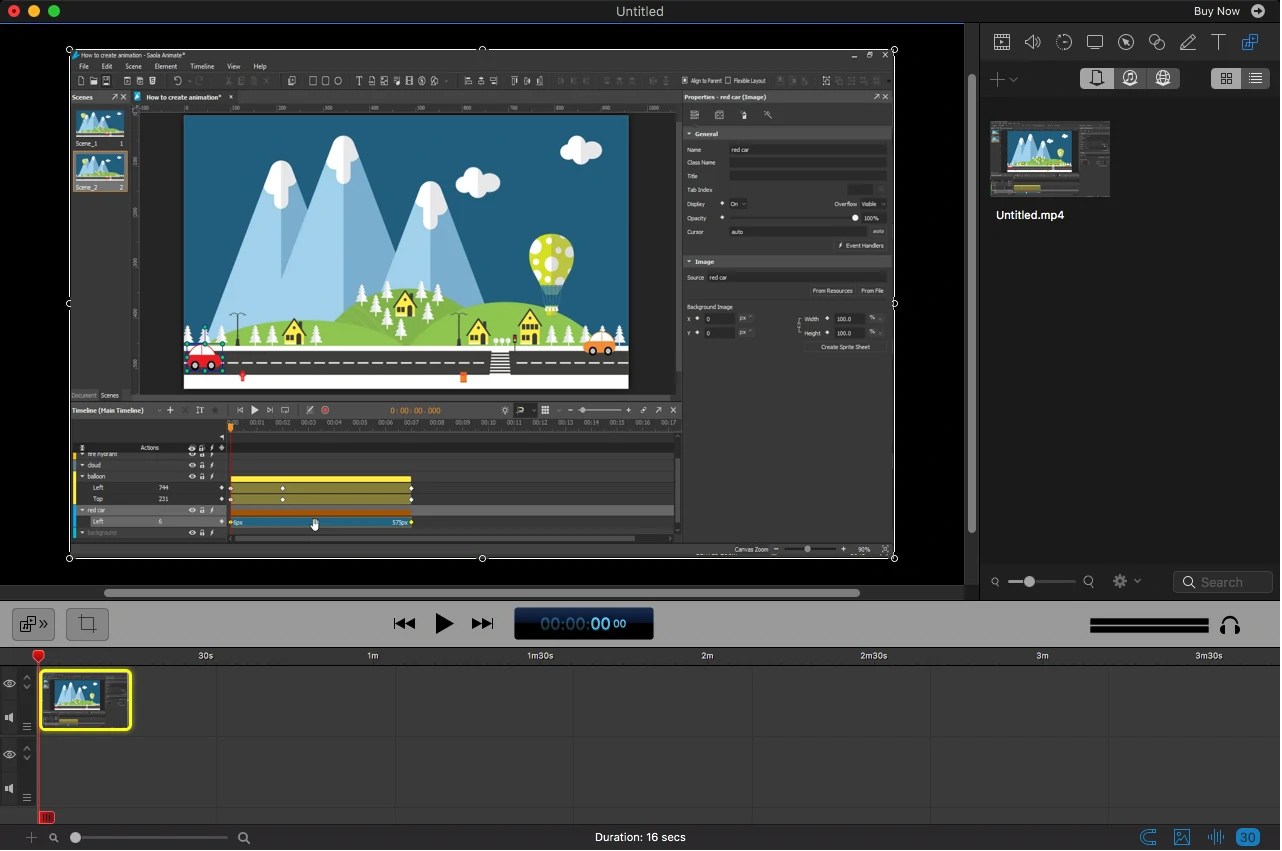Screen dimensions: 1282x851
Task: Click the audio waveform icon in status bar
Action: coord(1215,837)
